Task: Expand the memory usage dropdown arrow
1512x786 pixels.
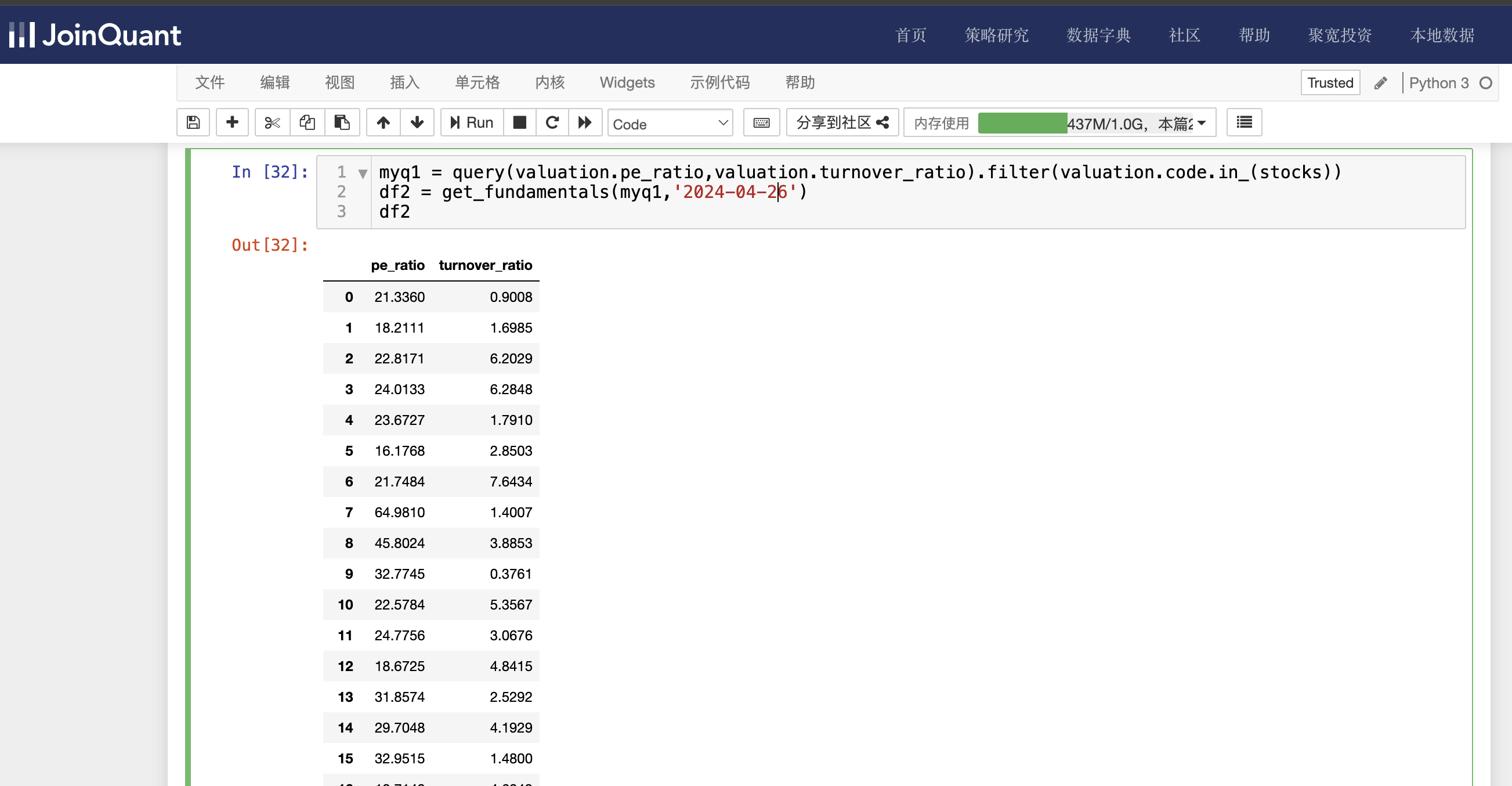Action: coord(1202,122)
